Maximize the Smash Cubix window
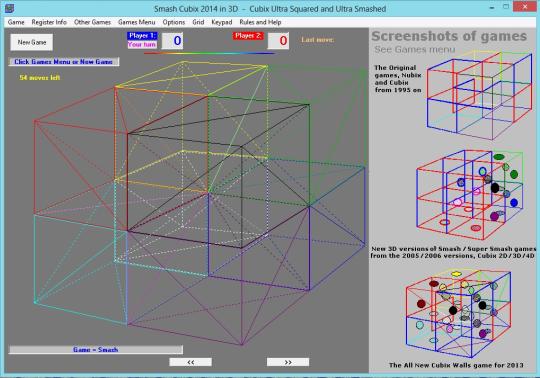 coord(506,7)
